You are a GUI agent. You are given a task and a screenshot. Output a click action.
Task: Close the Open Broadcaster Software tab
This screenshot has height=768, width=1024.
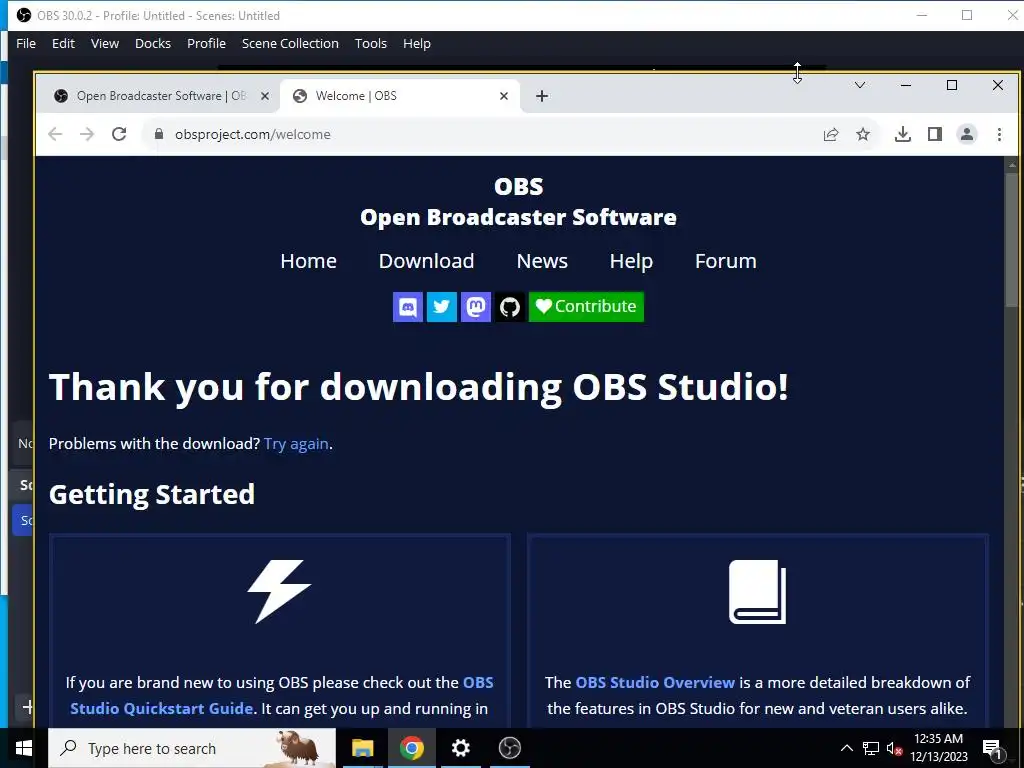[x=264, y=96]
